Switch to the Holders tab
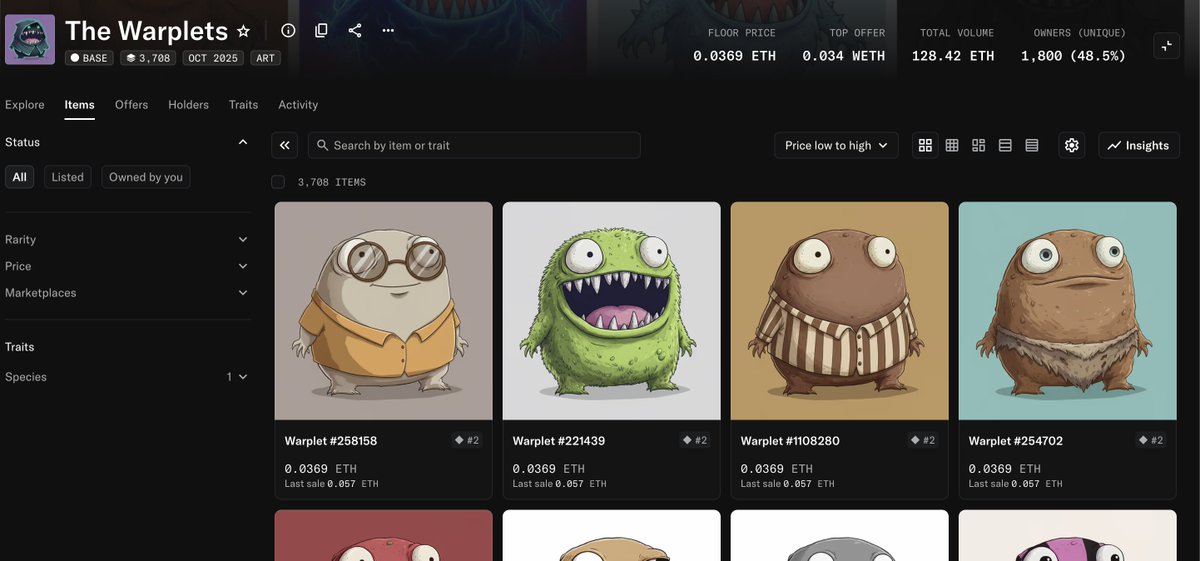The width and height of the screenshot is (1200, 561). (188, 104)
